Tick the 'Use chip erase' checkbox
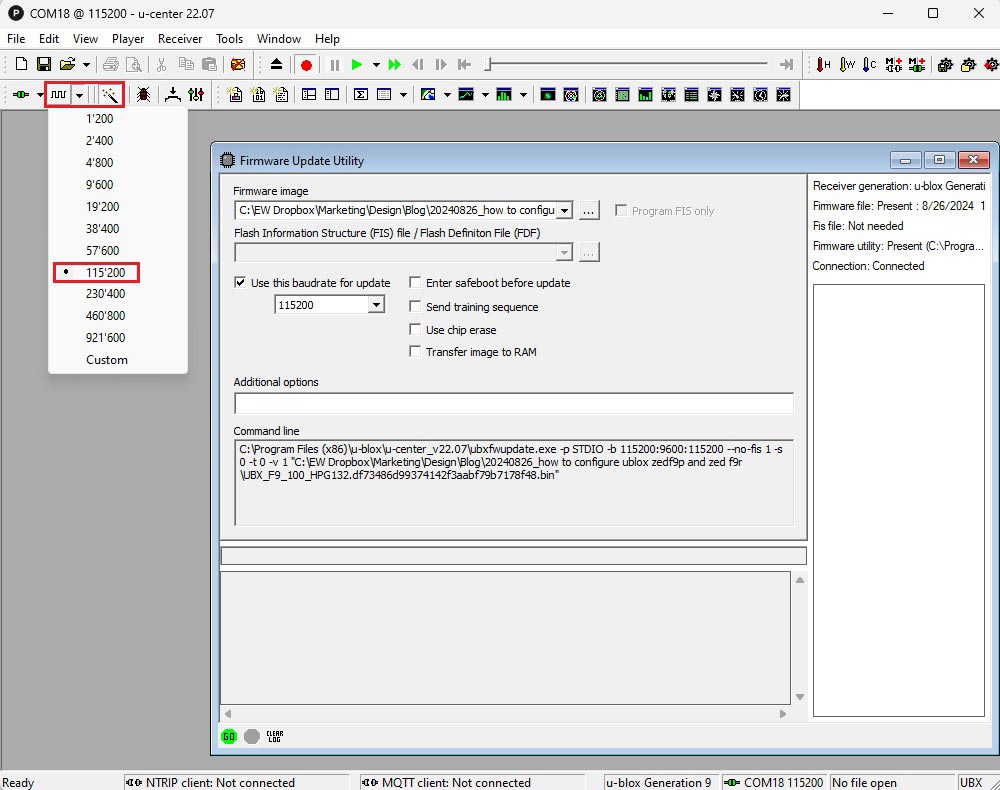Viewport: 1000px width, 790px height. click(x=415, y=329)
